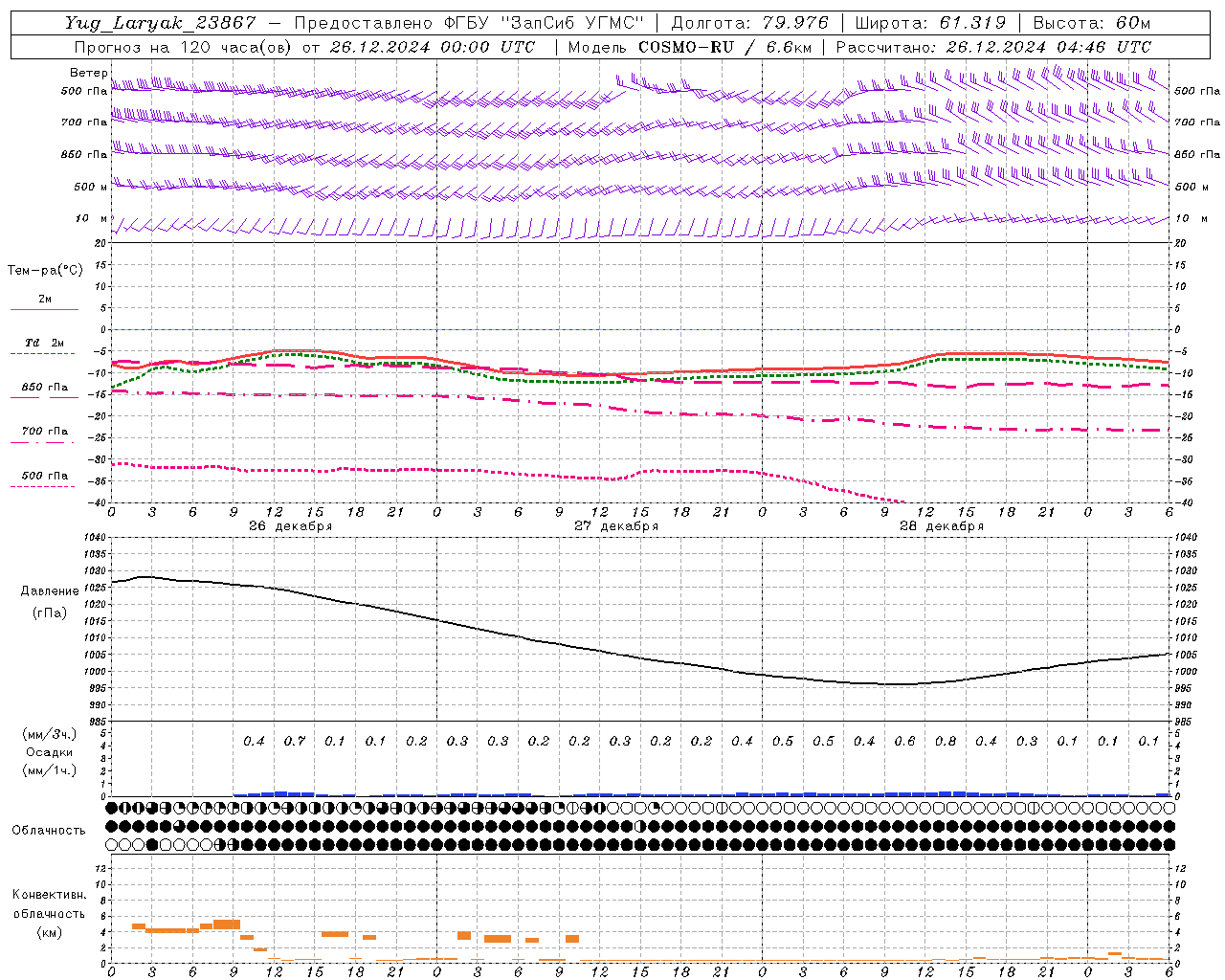Click the date label 27 декабря
Viewport: 1225px width, 980px height.
pos(616,526)
